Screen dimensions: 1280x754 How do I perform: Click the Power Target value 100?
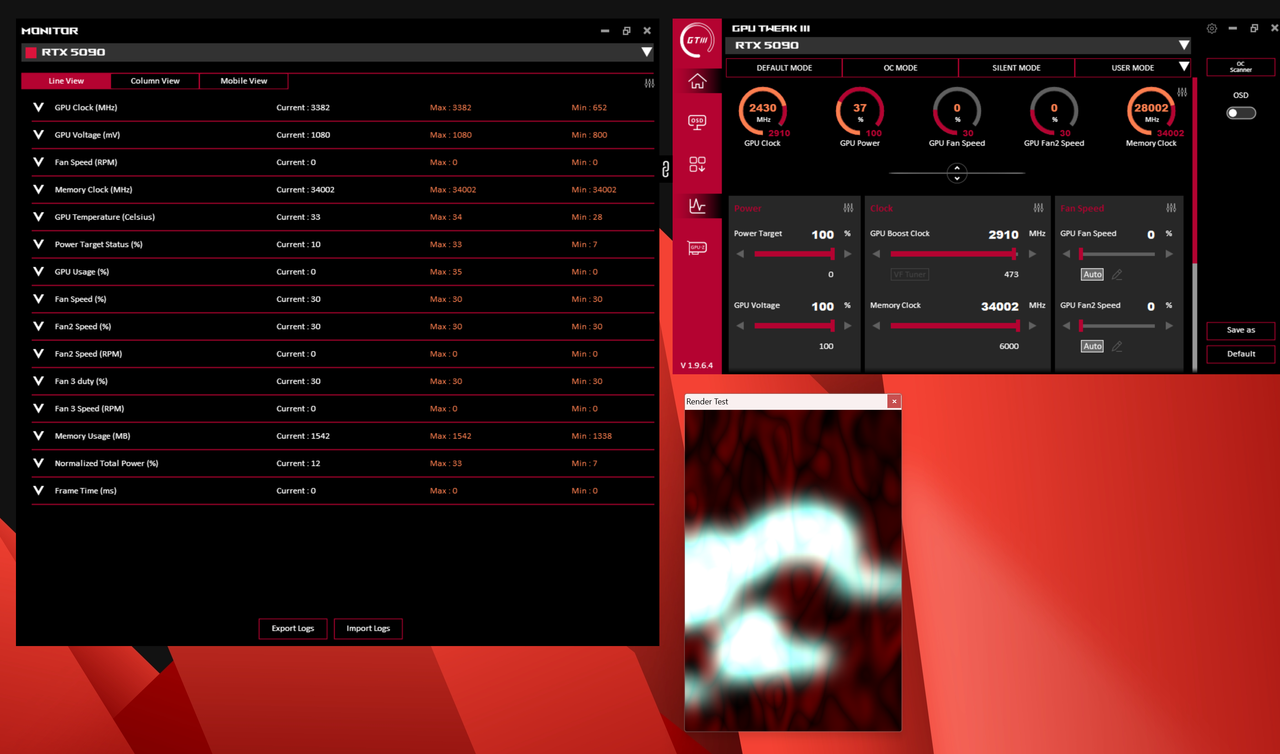point(823,235)
